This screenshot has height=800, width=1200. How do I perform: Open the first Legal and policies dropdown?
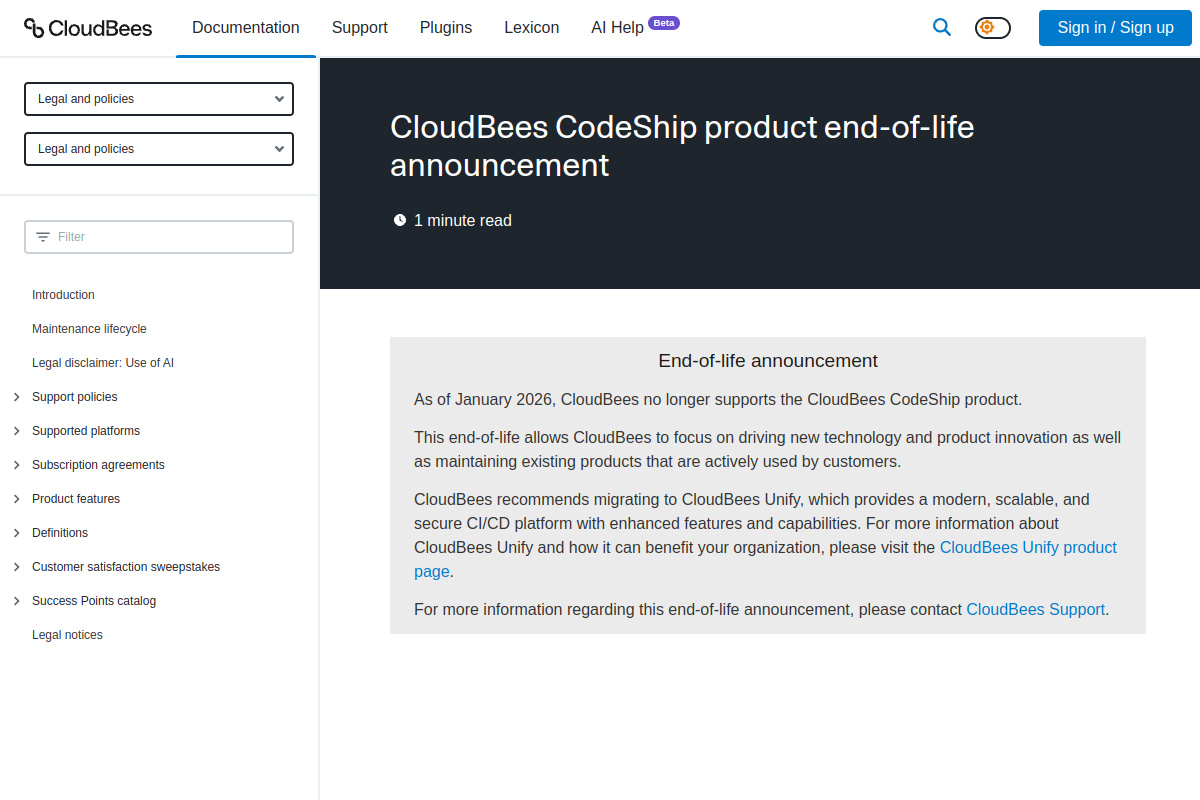point(159,99)
